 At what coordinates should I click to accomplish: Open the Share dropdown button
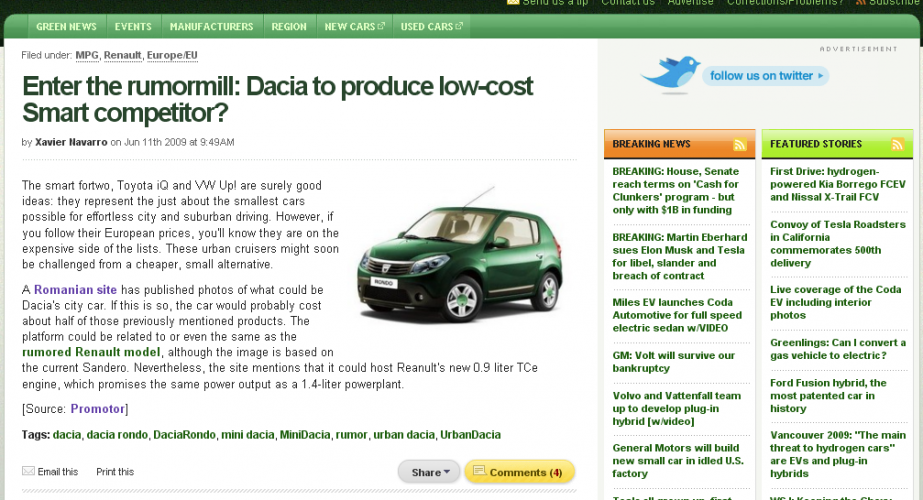[x=429, y=472]
